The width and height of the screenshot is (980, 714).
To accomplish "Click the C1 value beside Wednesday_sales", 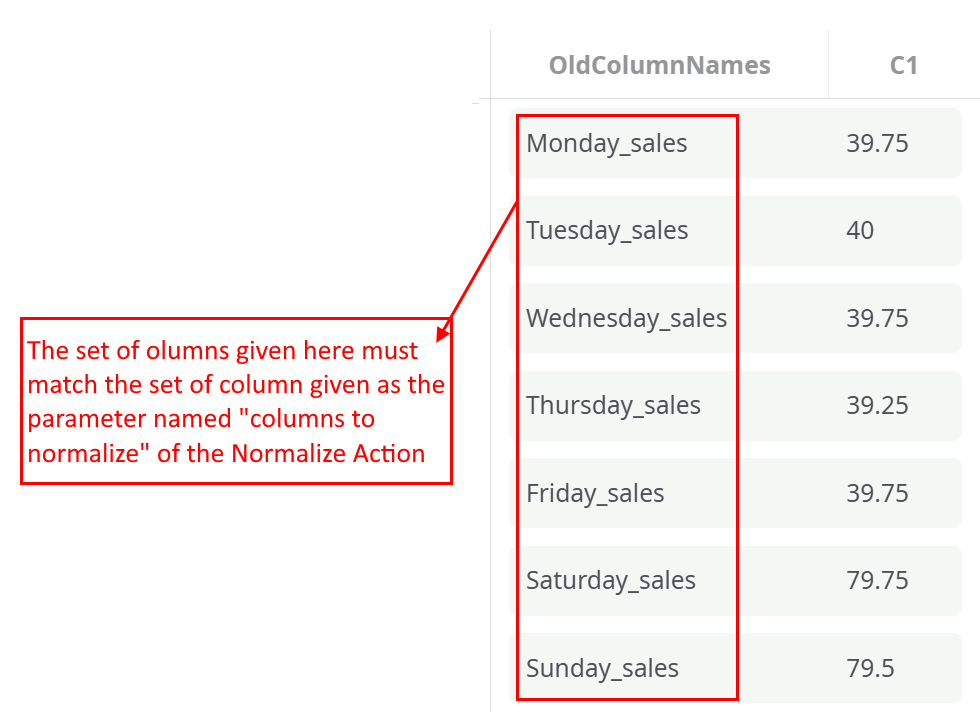I will click(x=877, y=319).
